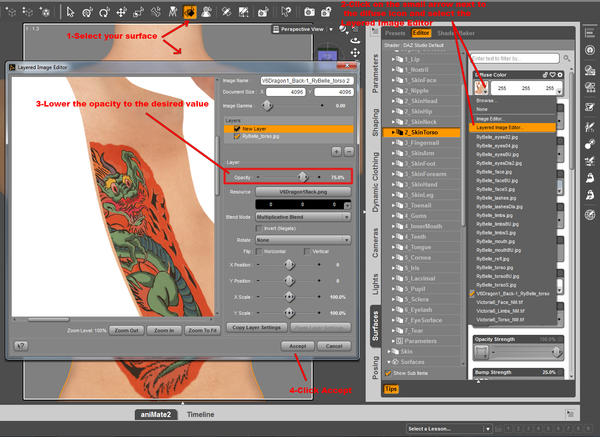
Task: Check the Flip Vertical checkbox
Action: [307, 251]
